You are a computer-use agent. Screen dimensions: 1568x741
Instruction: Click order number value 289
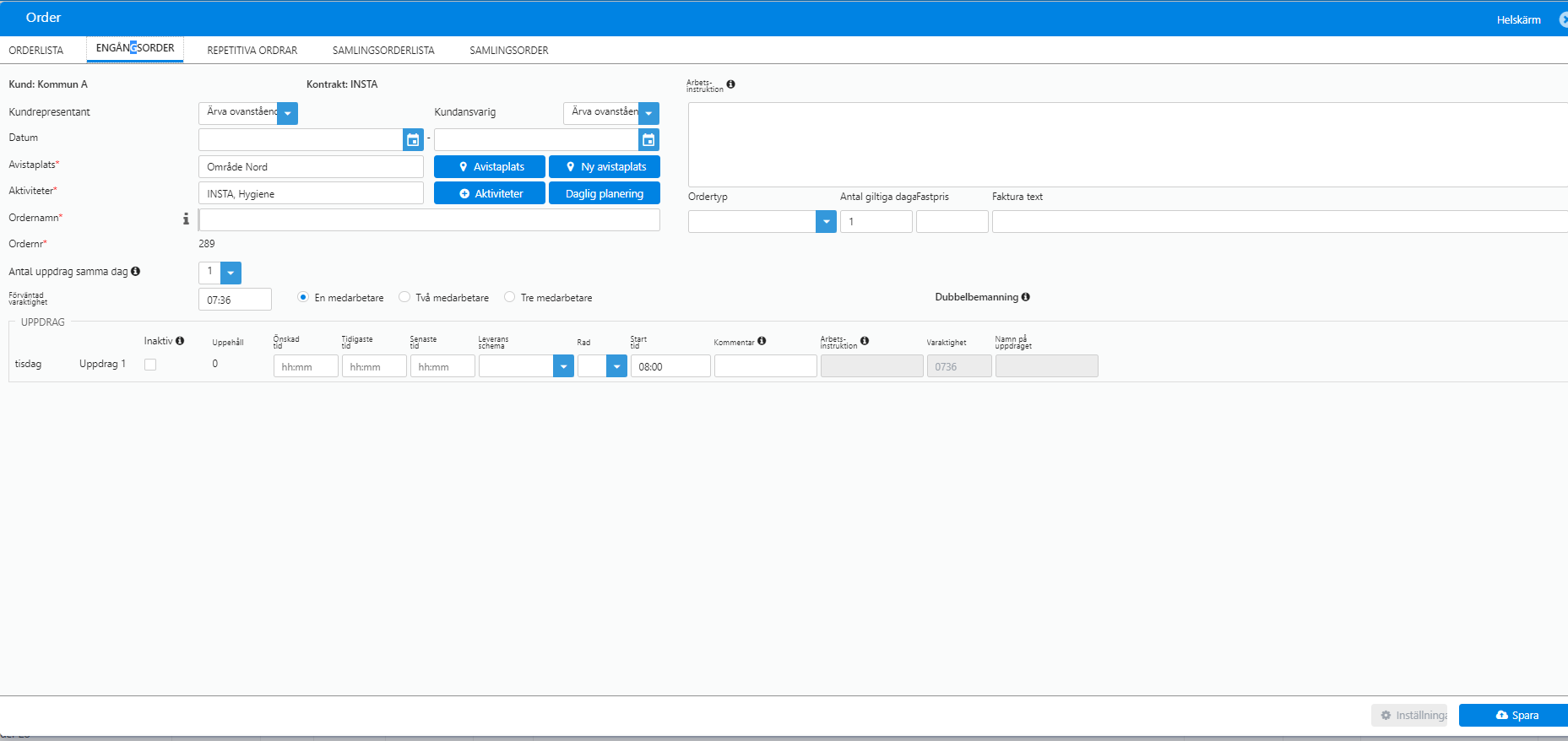(207, 244)
